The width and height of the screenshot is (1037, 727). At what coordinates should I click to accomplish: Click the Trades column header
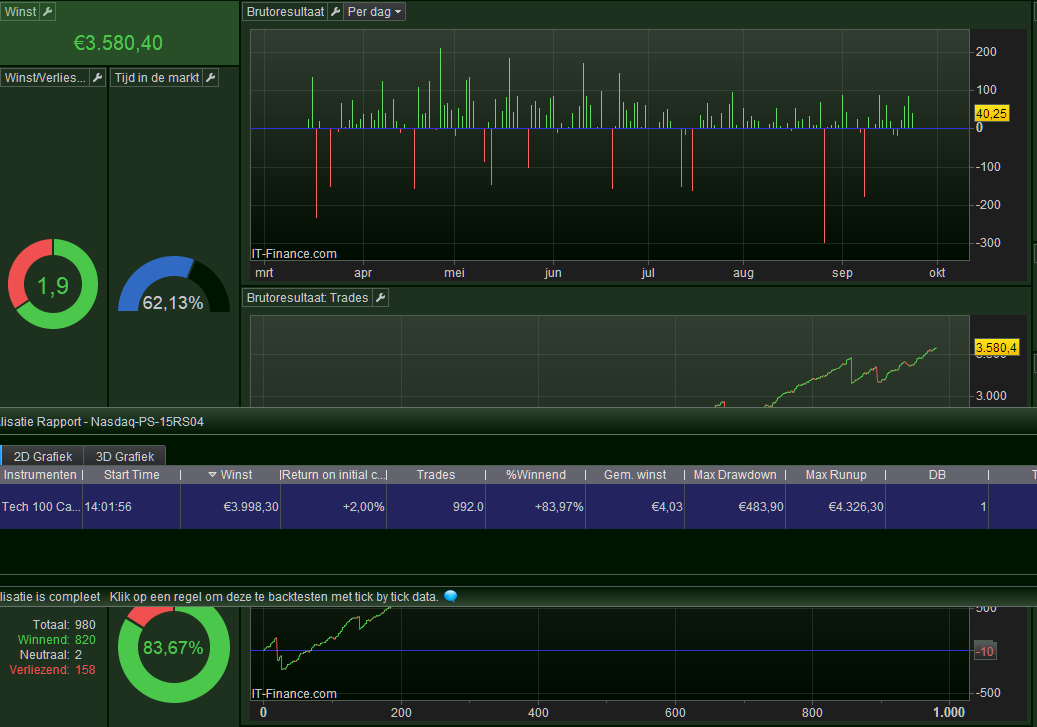(435, 475)
